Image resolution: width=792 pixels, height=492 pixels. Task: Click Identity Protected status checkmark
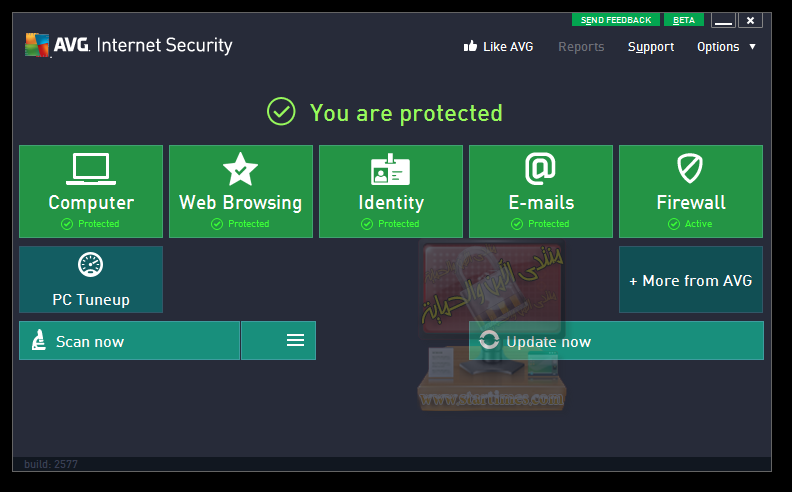367,224
